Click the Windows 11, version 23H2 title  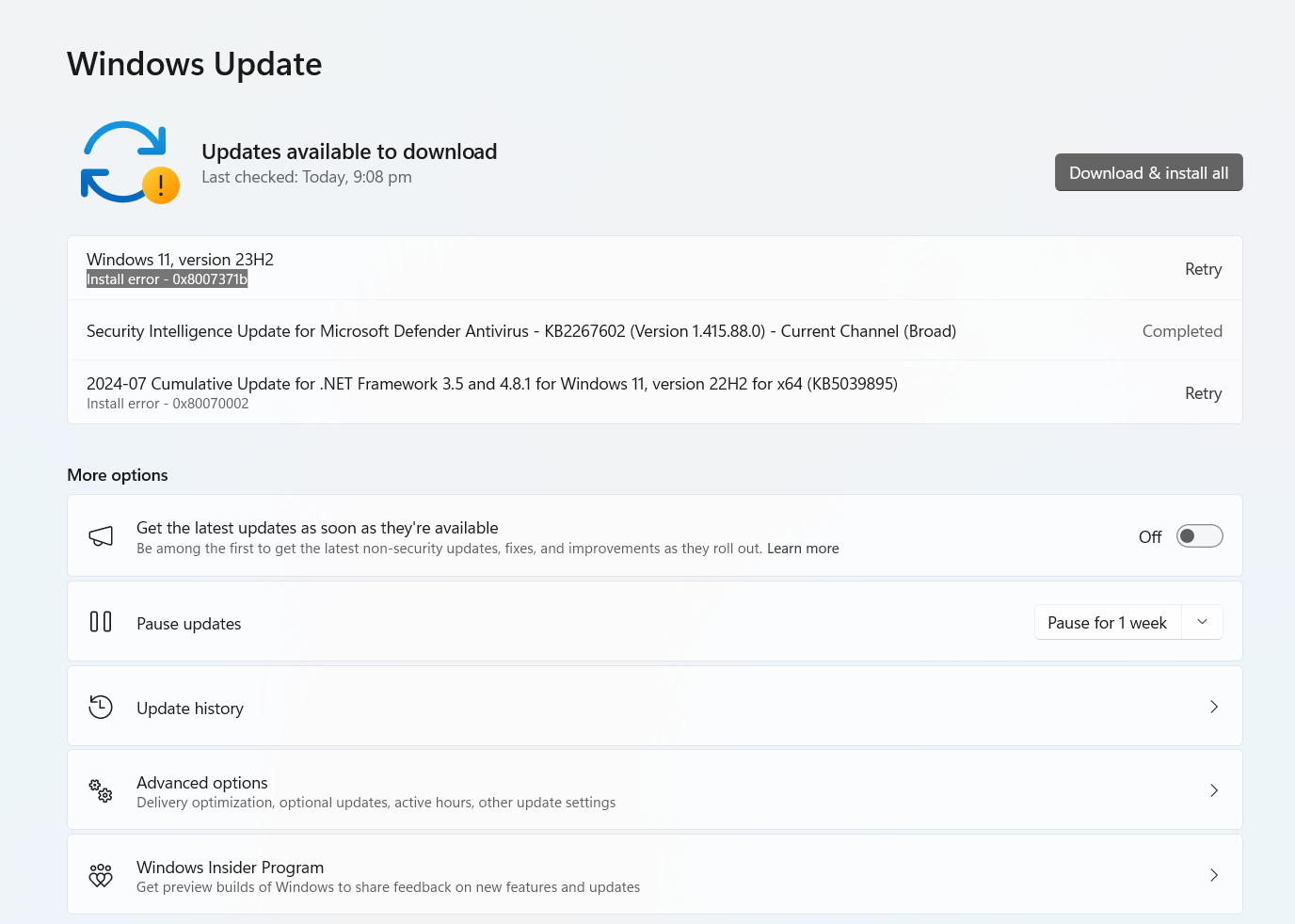pyautogui.click(x=180, y=260)
